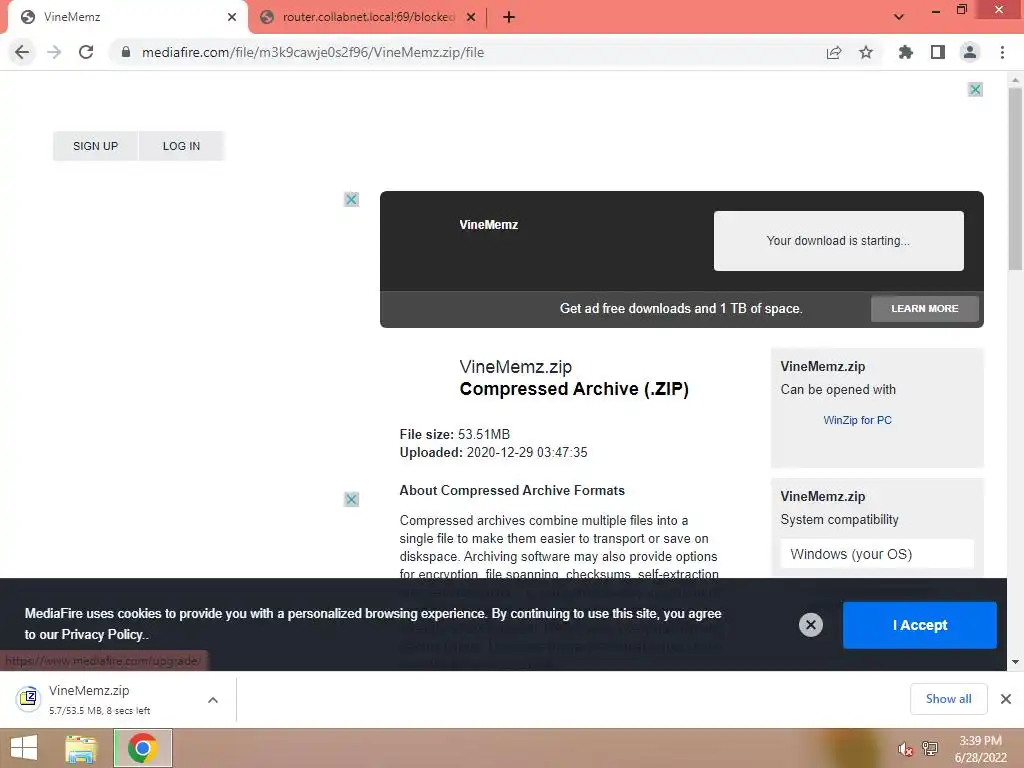Viewport: 1024px width, 768px height.
Task: Open the tab search chevron
Action: (899, 17)
